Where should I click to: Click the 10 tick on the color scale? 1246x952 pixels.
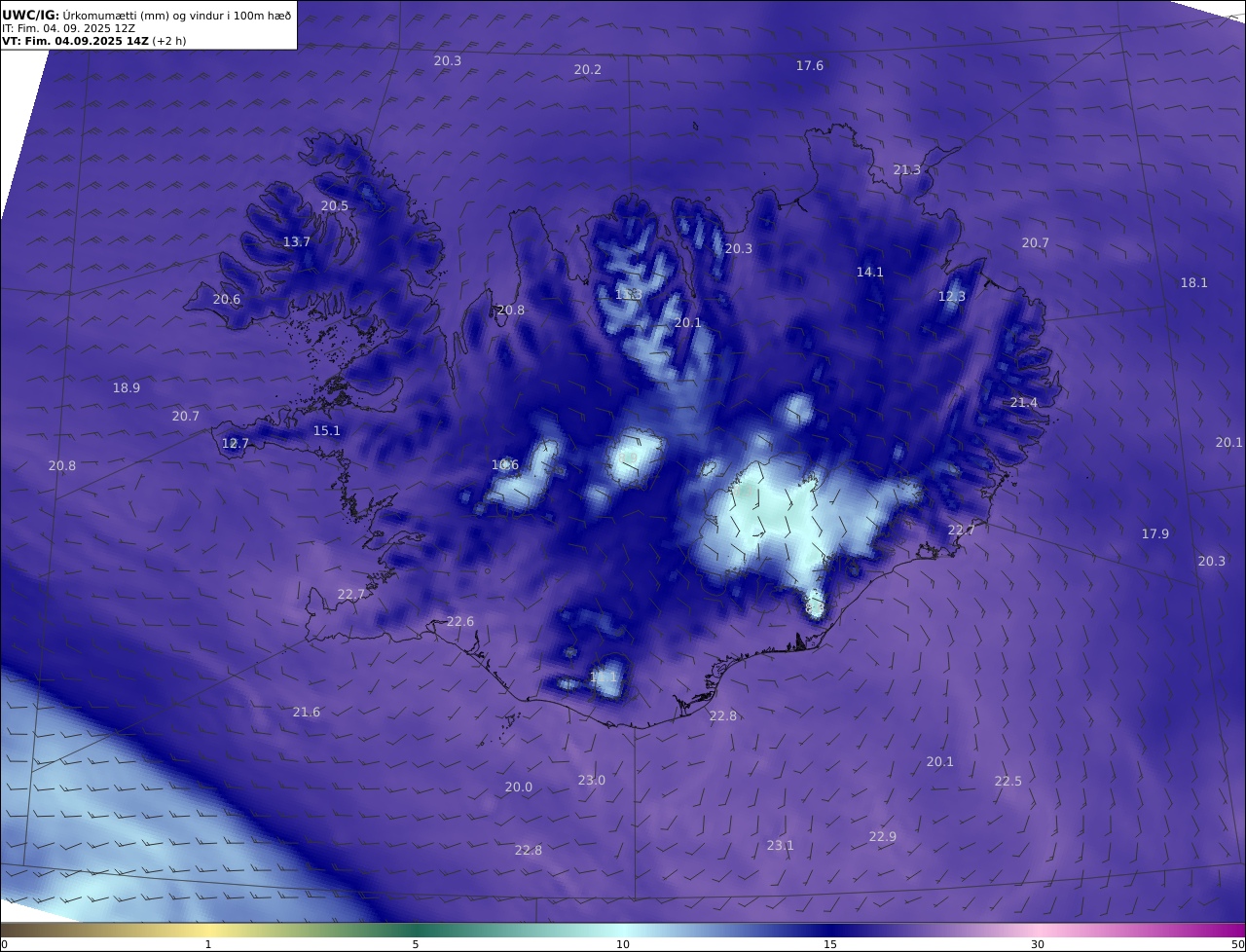coord(623,944)
